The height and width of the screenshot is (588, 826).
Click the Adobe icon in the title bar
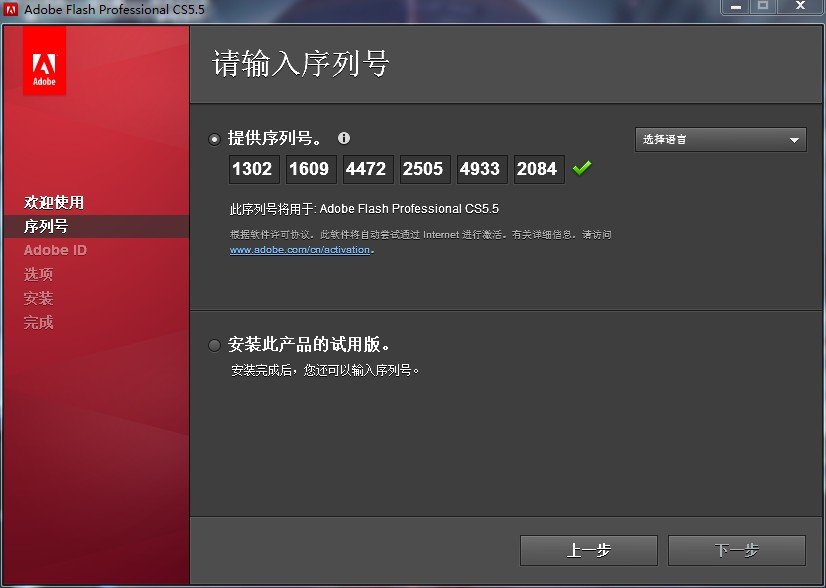pyautogui.click(x=13, y=10)
